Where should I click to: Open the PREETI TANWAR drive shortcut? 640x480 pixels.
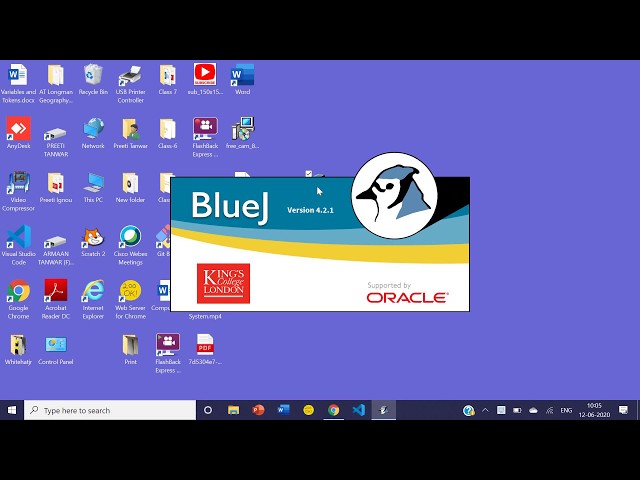[56, 142]
